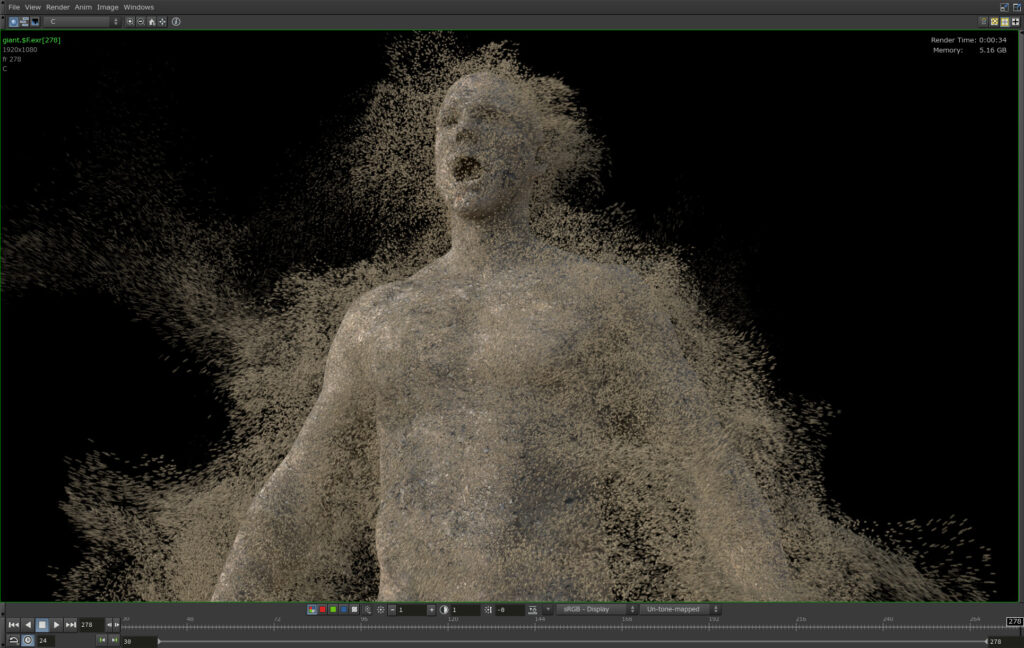Click the current frame field showing 278
Screen dimensions: 1024x648
coord(91,625)
